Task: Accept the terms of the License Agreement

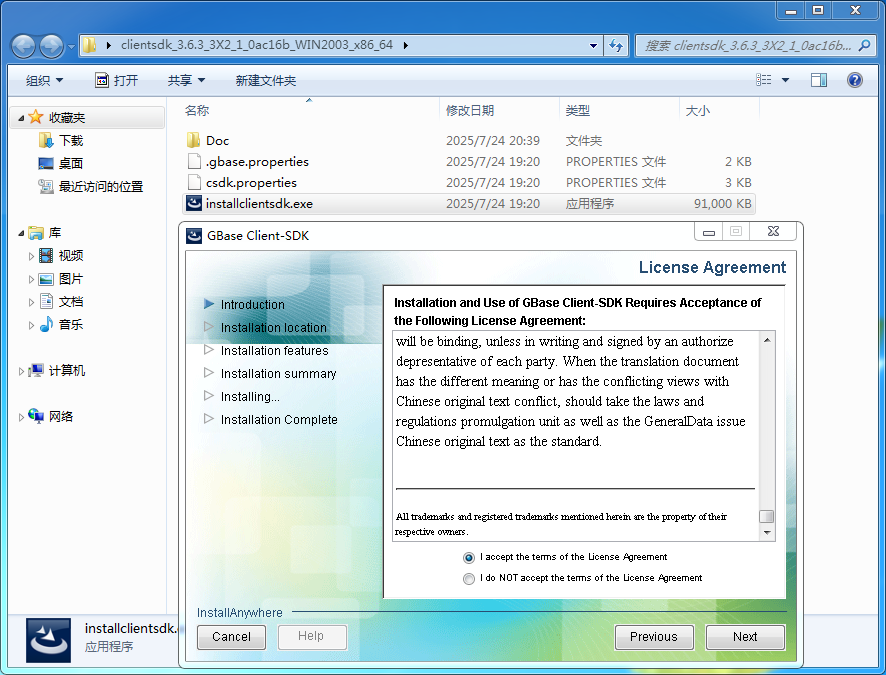Action: click(x=469, y=557)
